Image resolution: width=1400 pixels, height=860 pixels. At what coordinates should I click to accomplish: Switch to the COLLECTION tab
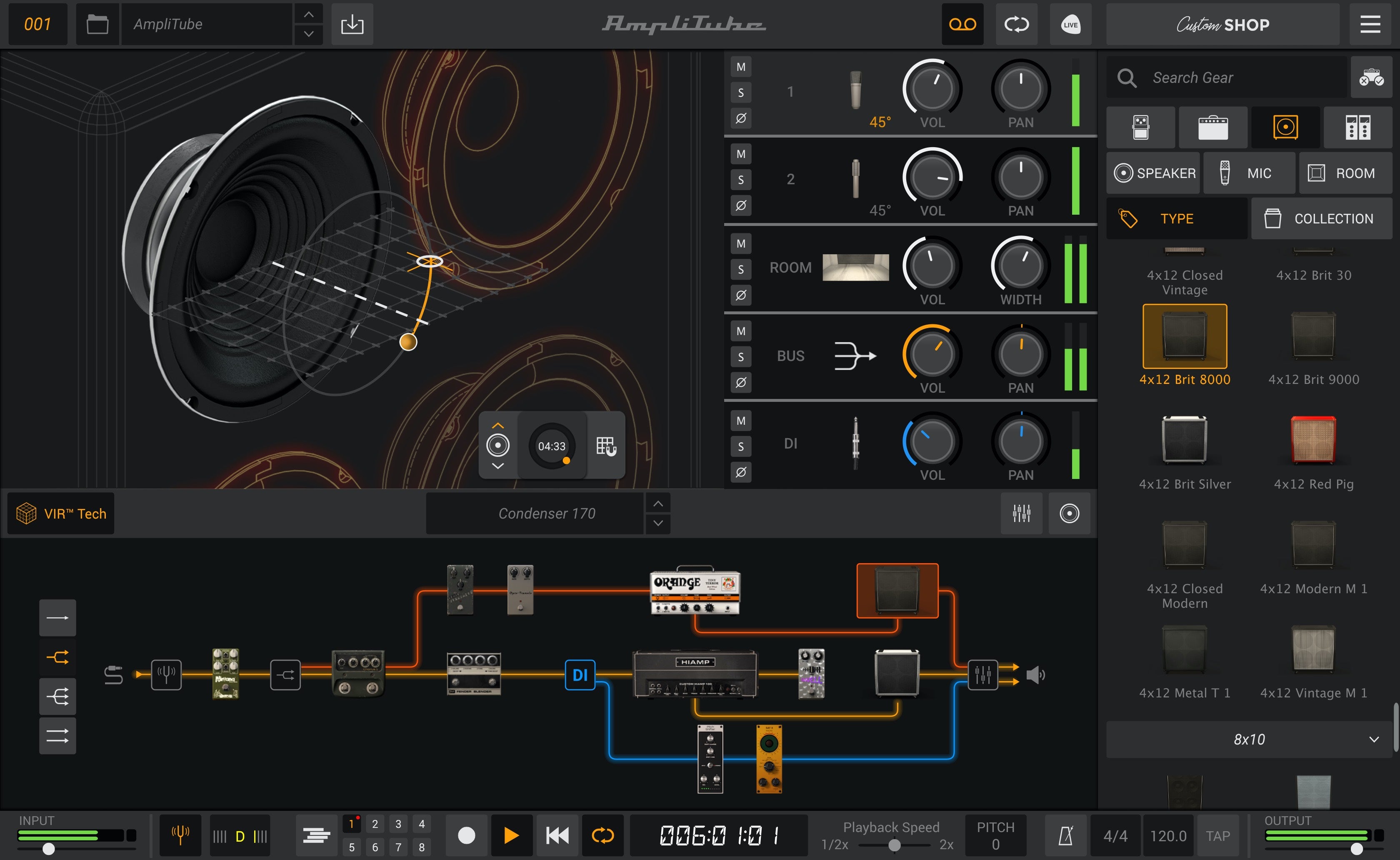[x=1322, y=218]
